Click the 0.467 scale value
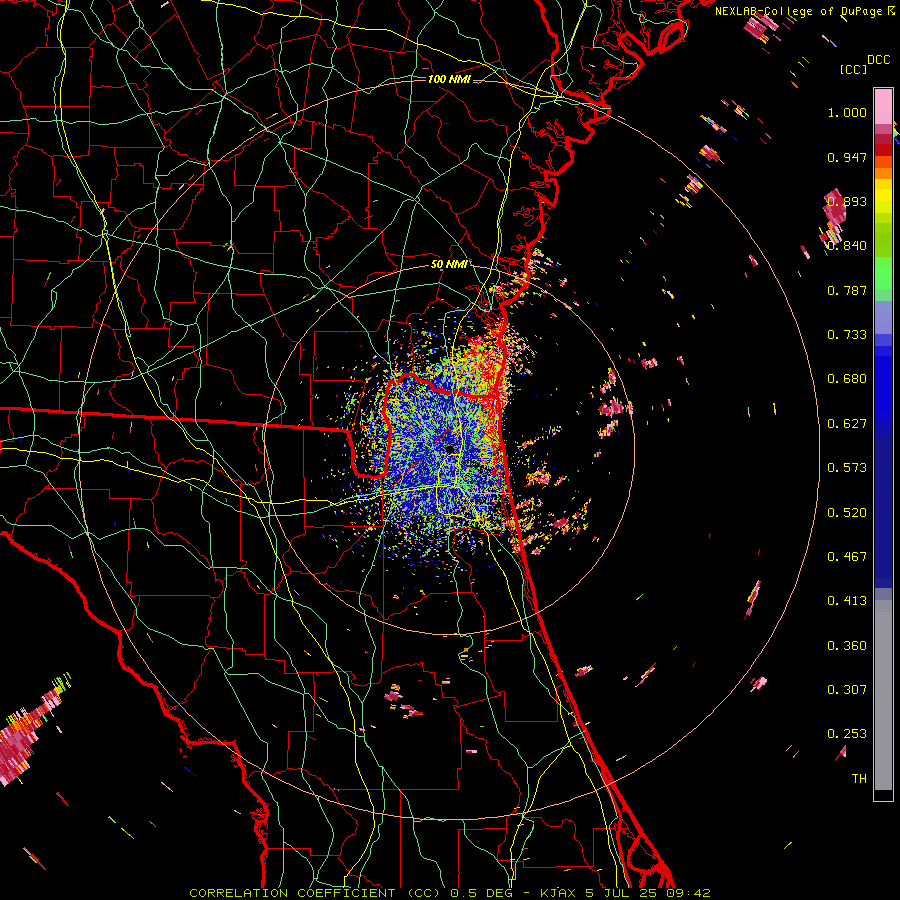The width and height of the screenshot is (900, 900). coord(847,557)
